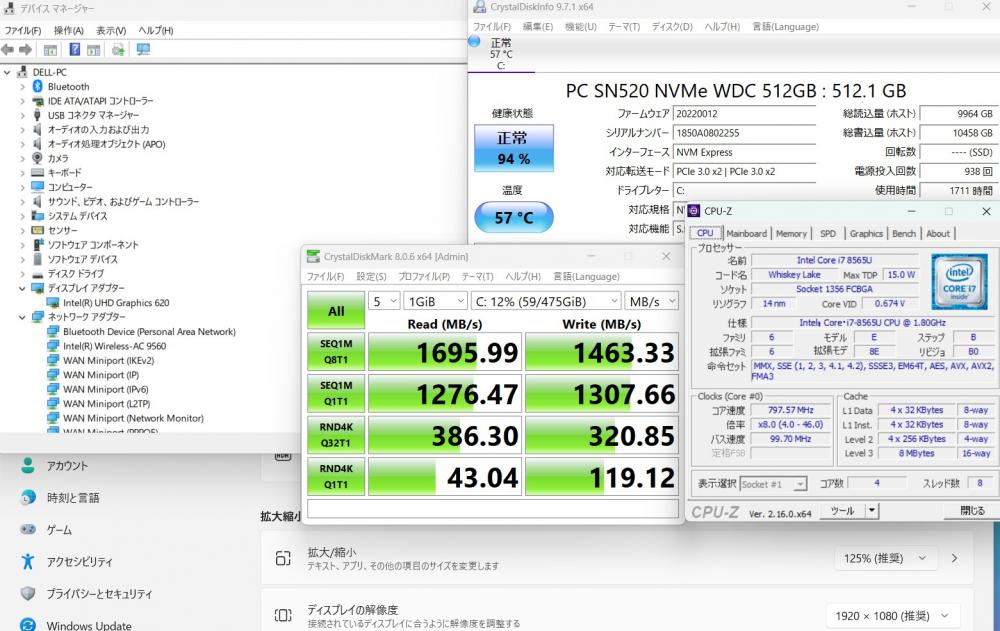The image size is (1000, 631).
Task: Open the 機能(Q) menu in CrystalDiskInfo
Action: [x=580, y=26]
